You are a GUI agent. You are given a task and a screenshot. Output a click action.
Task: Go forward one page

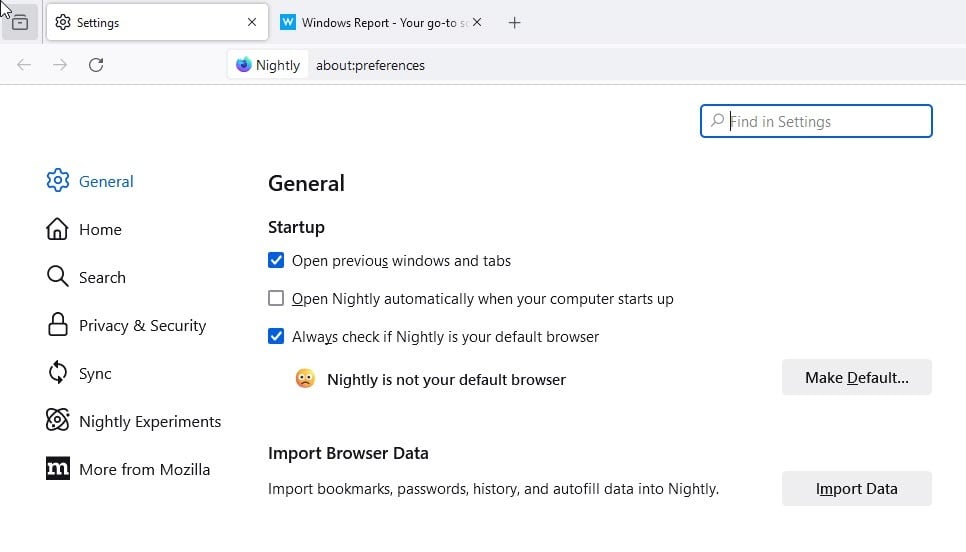point(60,65)
